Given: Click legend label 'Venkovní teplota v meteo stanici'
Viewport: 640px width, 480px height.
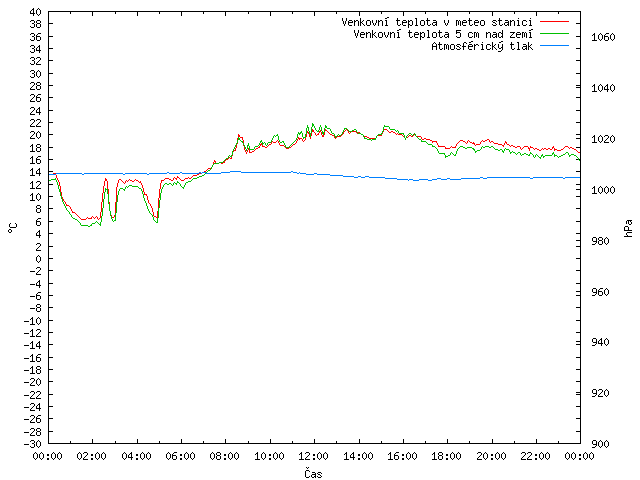Looking at the screenshot, I should [x=437, y=22].
